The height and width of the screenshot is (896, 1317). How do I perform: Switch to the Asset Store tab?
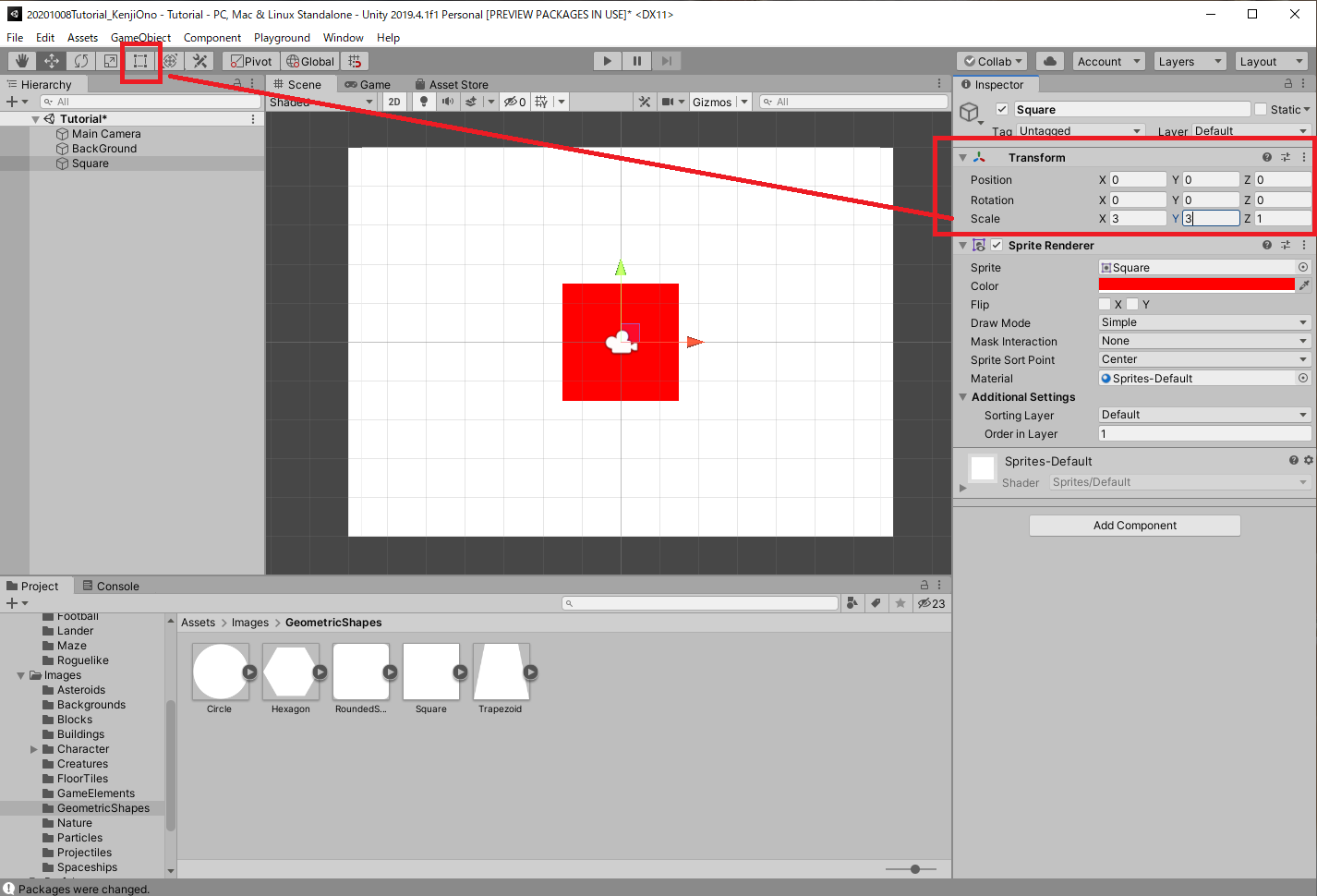[452, 84]
